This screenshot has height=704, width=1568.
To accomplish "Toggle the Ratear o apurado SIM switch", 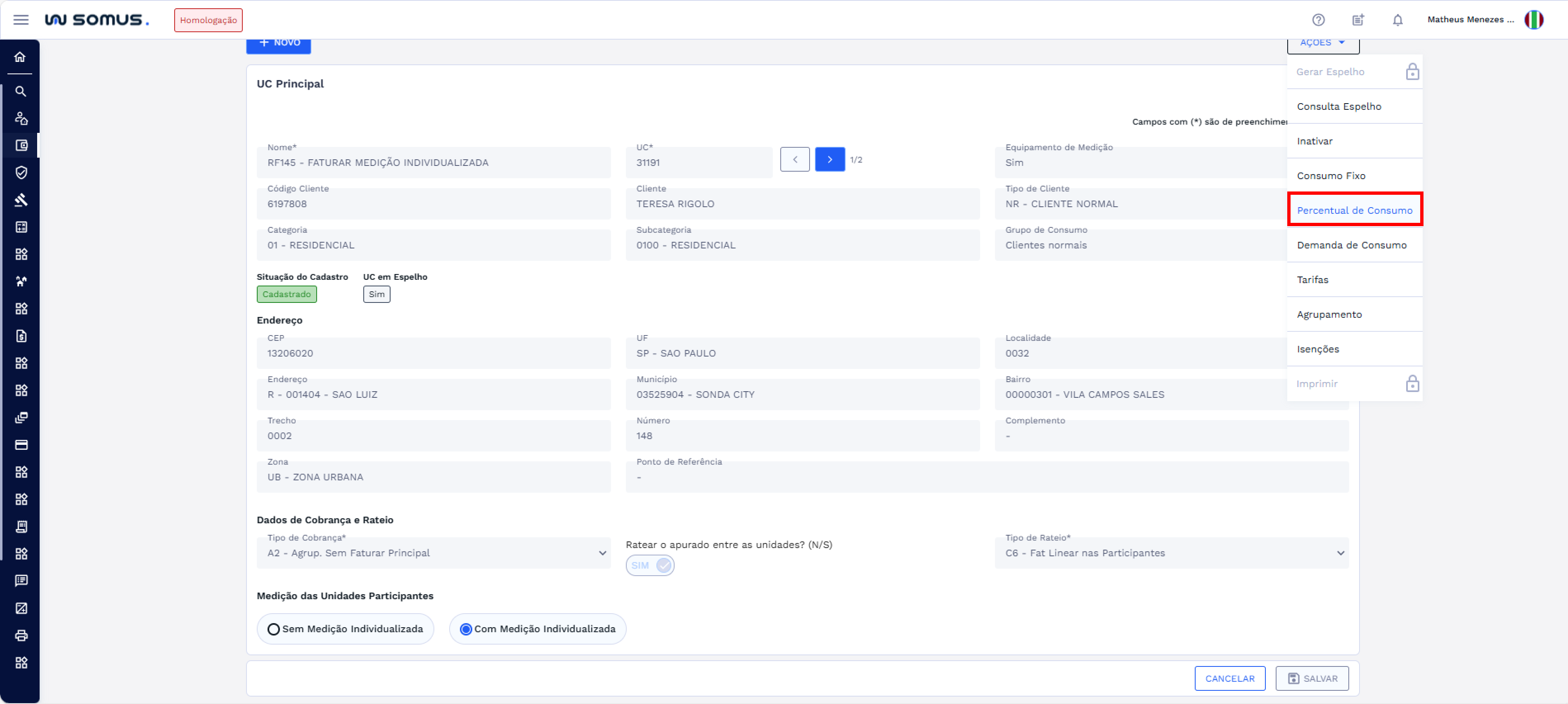I will [649, 565].
